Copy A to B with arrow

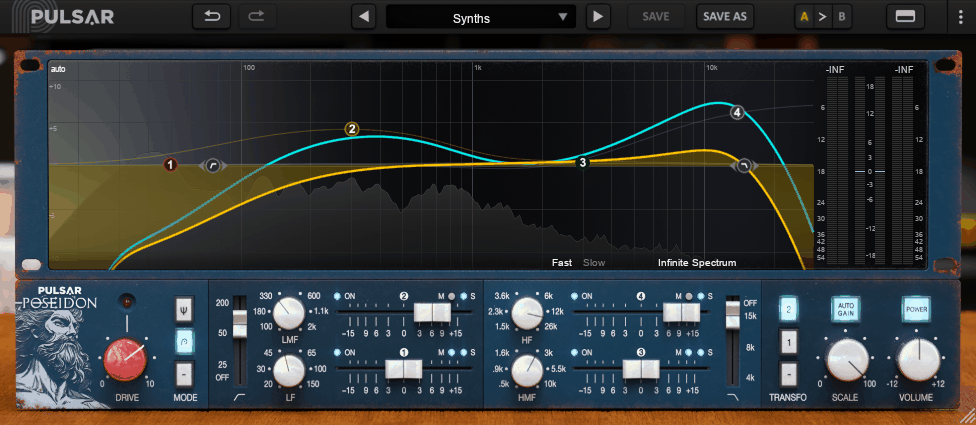click(822, 17)
